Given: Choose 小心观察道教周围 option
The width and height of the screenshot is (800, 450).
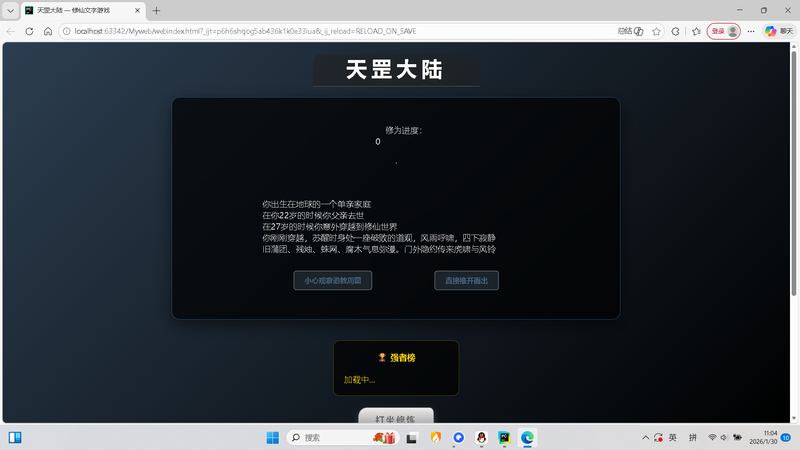Looking at the screenshot, I should point(333,281).
